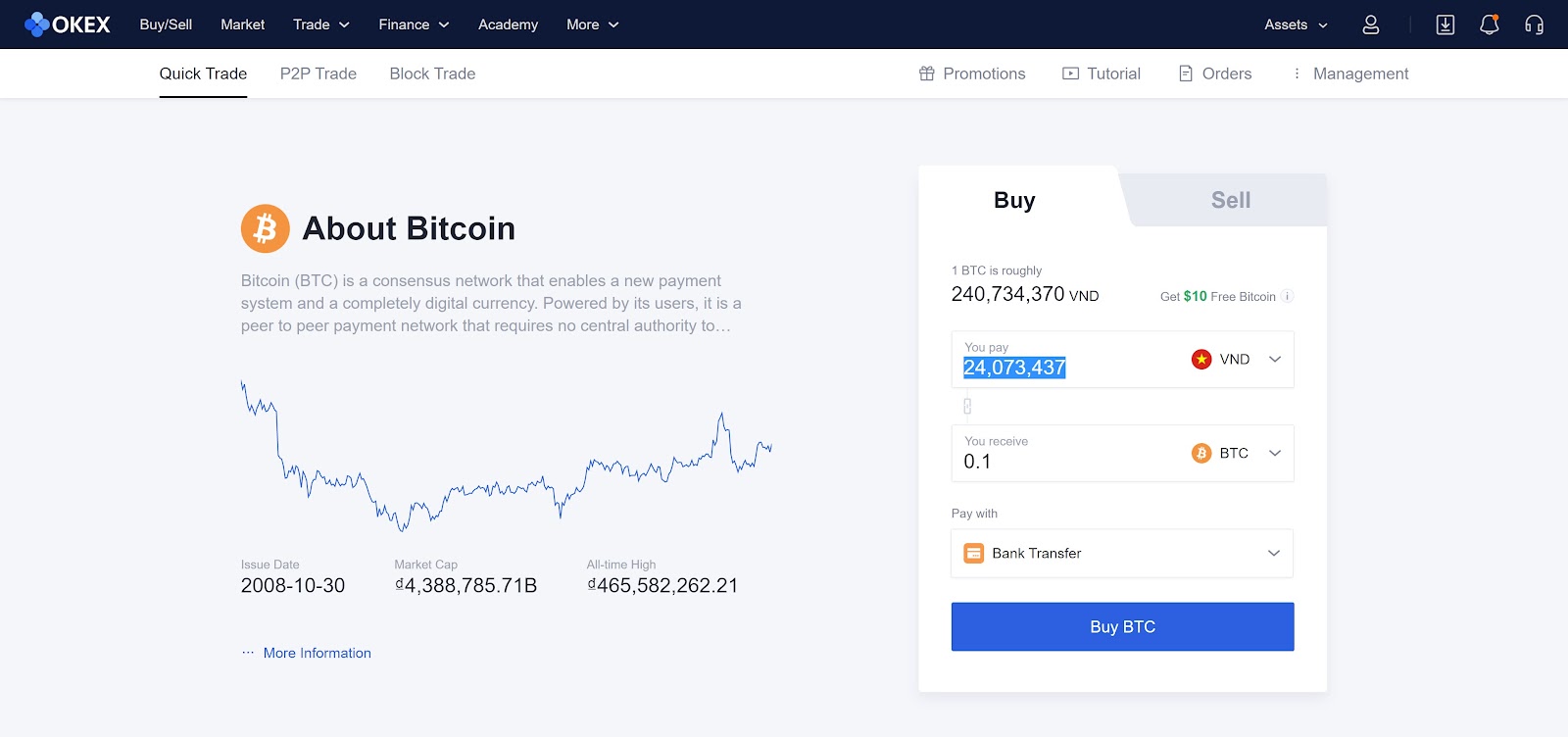Open the Promotions link
The width and height of the screenshot is (1568, 737).
coord(984,74)
